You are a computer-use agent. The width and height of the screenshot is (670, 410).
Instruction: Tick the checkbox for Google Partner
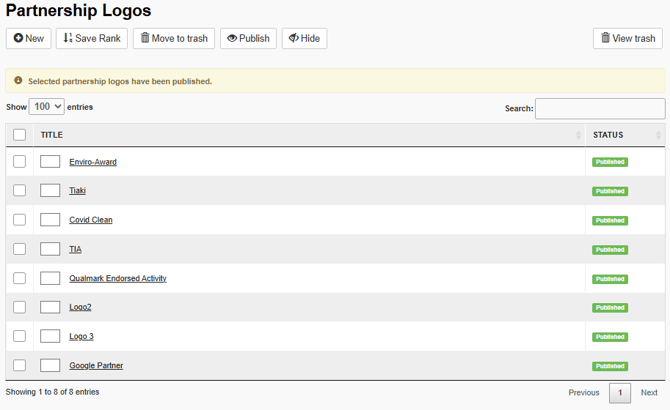[19, 365]
